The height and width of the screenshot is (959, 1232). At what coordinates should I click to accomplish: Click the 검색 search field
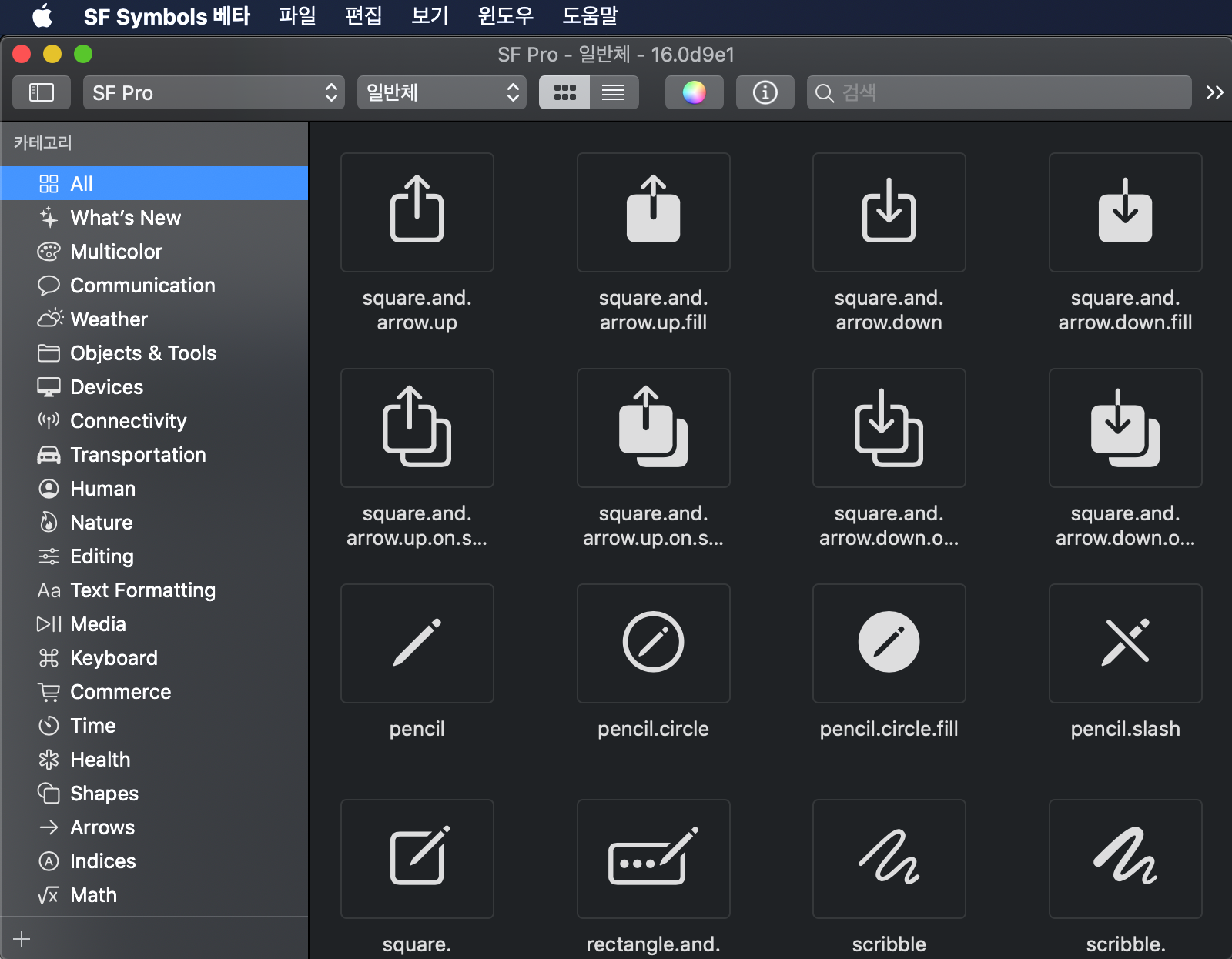pos(999,92)
